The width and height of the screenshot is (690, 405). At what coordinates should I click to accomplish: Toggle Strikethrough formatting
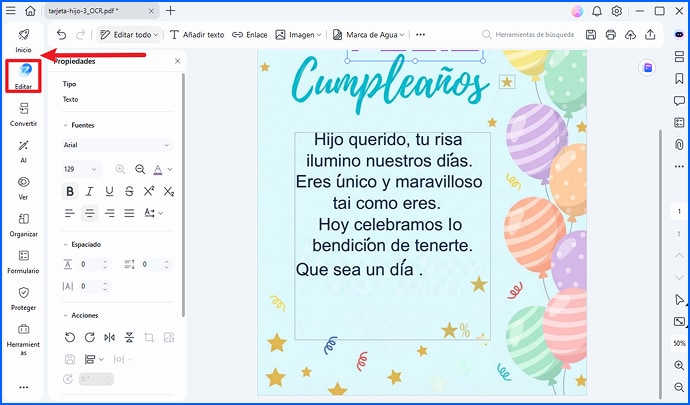point(129,191)
